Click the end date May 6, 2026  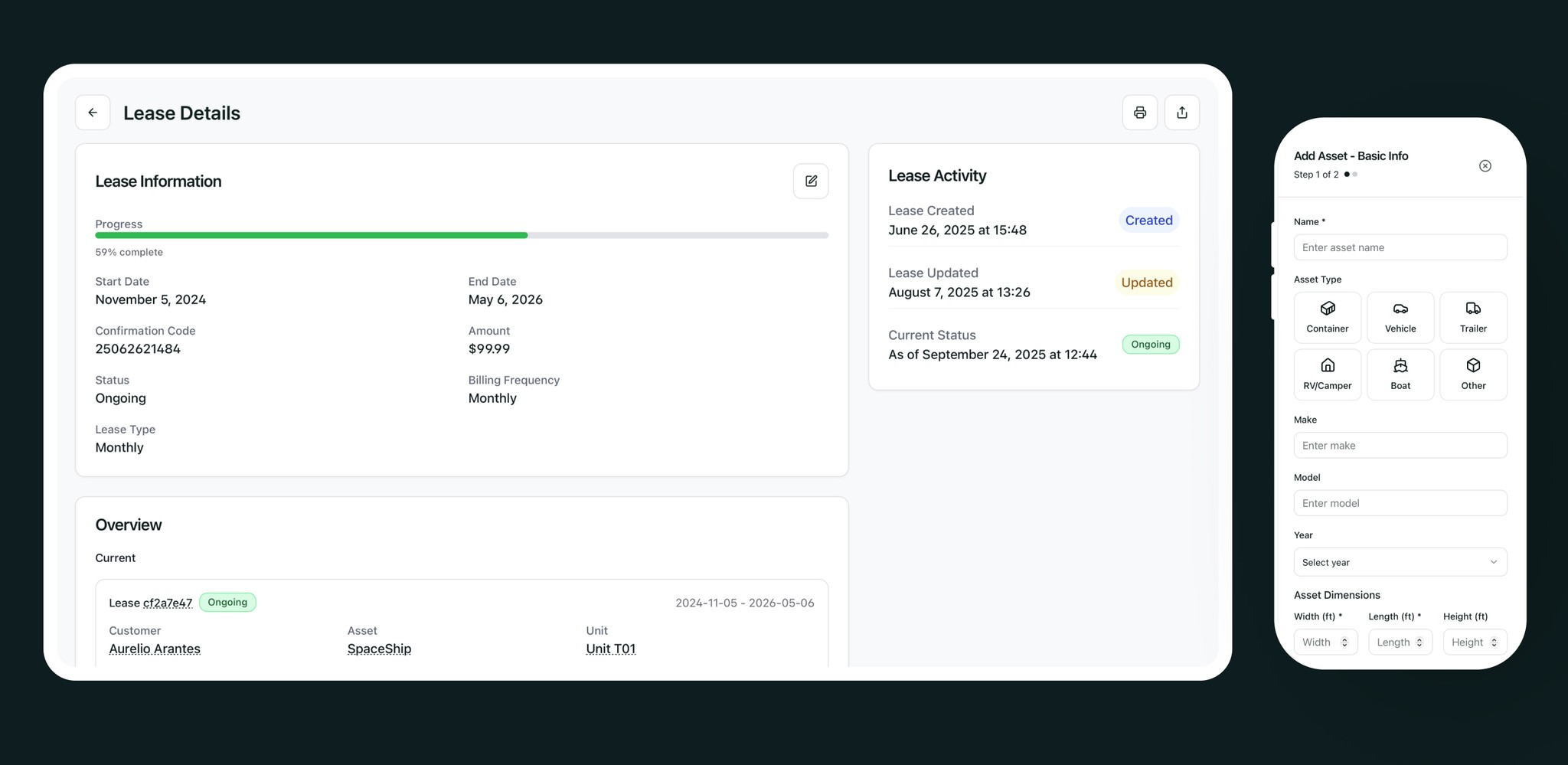[x=505, y=299]
